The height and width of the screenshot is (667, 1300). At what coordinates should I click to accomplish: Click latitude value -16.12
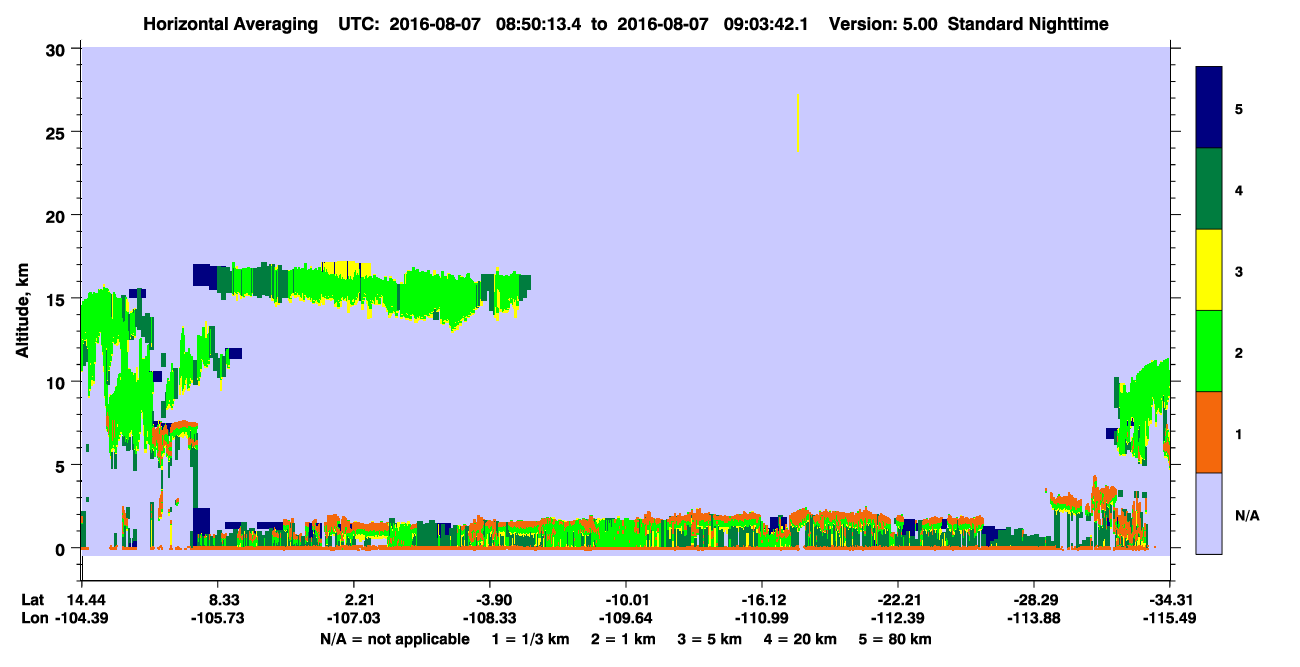762,600
